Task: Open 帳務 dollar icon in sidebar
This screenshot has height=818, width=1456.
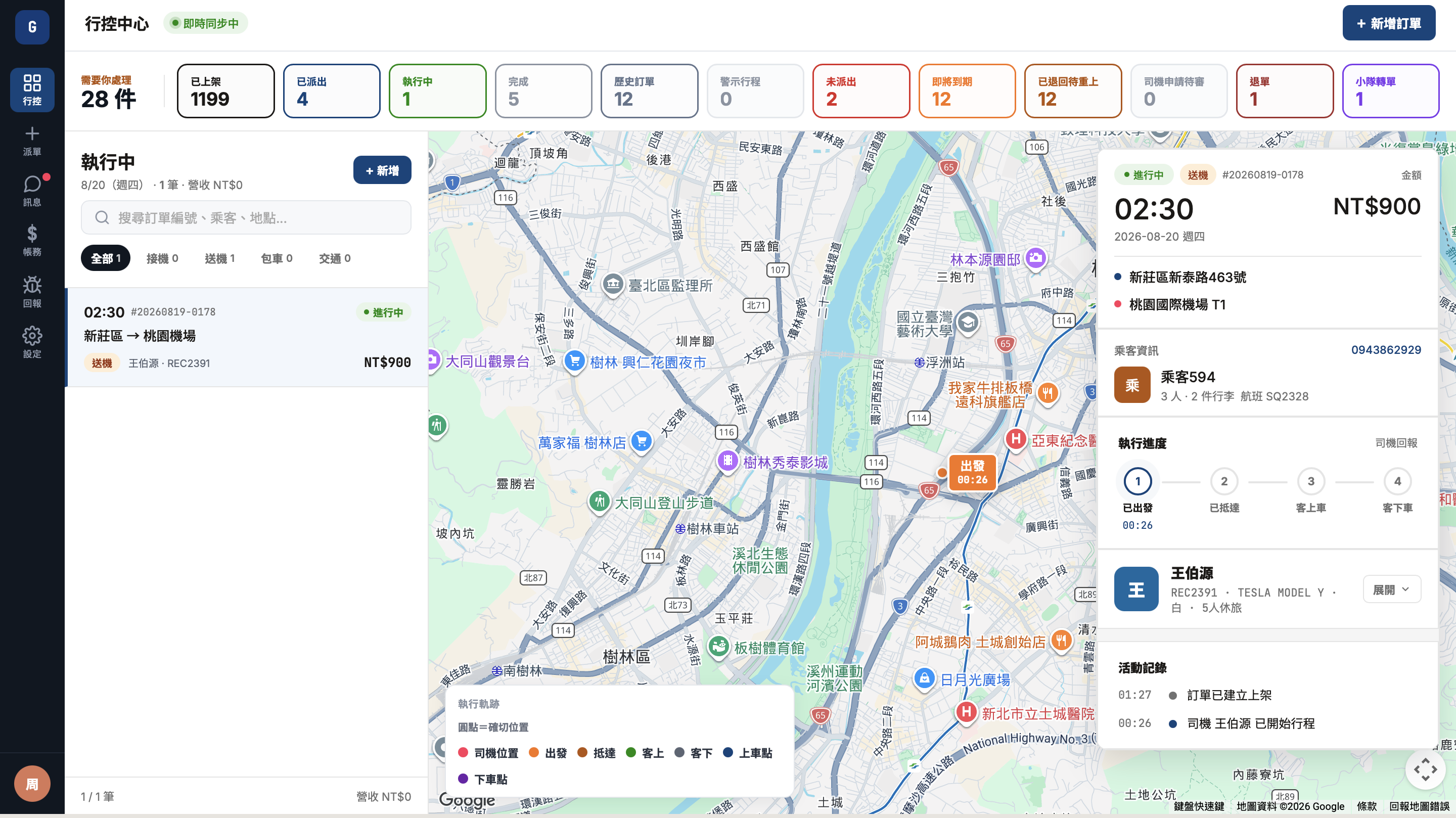Action: [32, 241]
